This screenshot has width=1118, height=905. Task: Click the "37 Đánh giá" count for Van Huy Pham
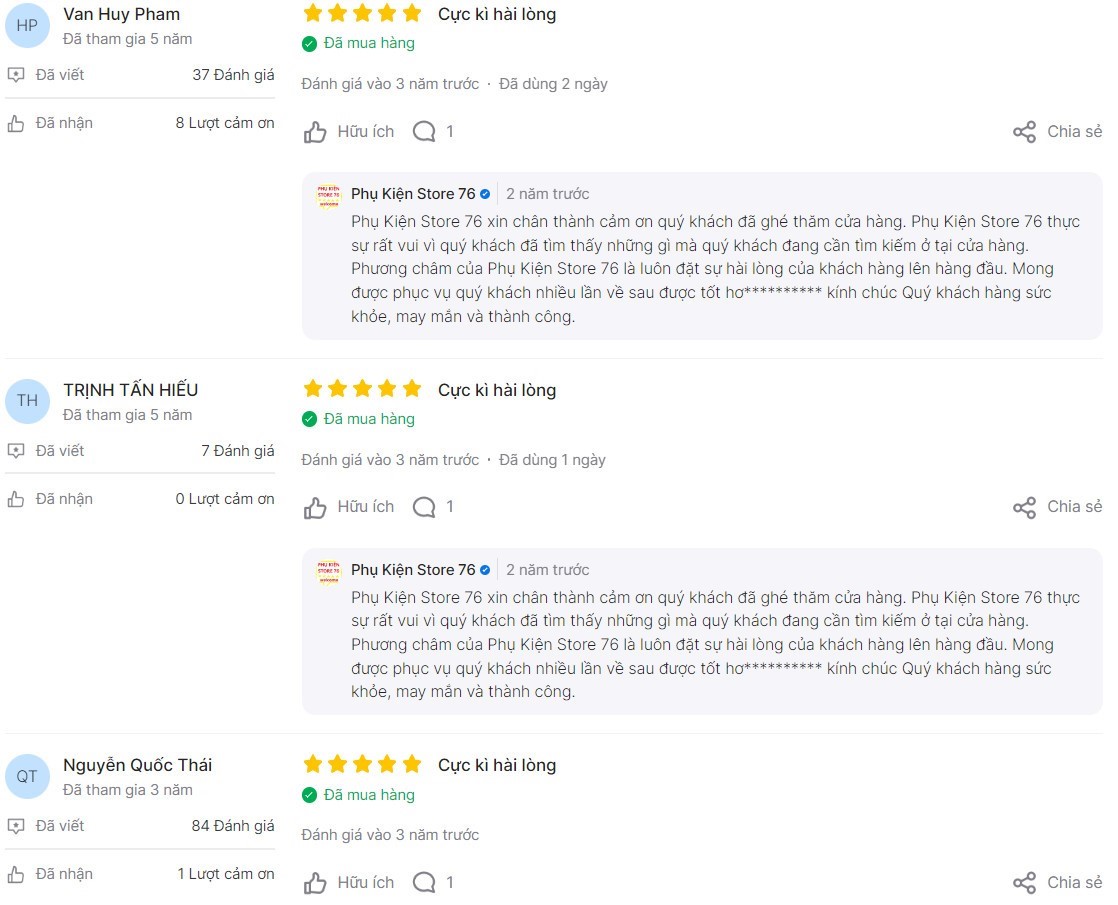click(x=233, y=75)
